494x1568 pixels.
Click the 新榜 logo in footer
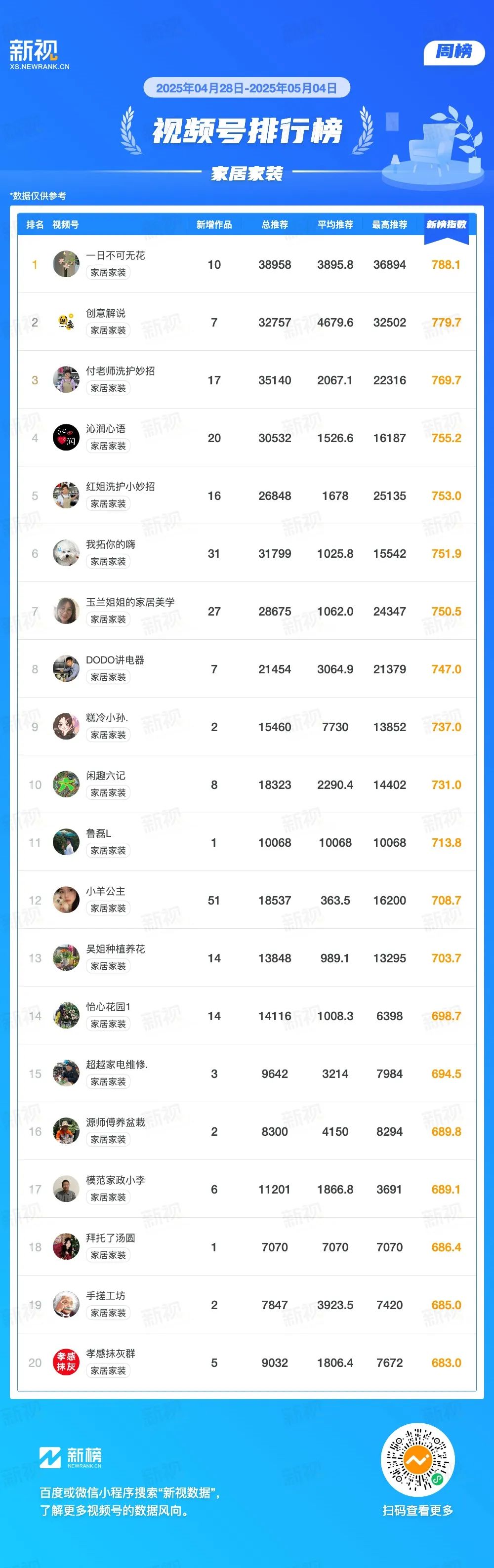point(71,1457)
